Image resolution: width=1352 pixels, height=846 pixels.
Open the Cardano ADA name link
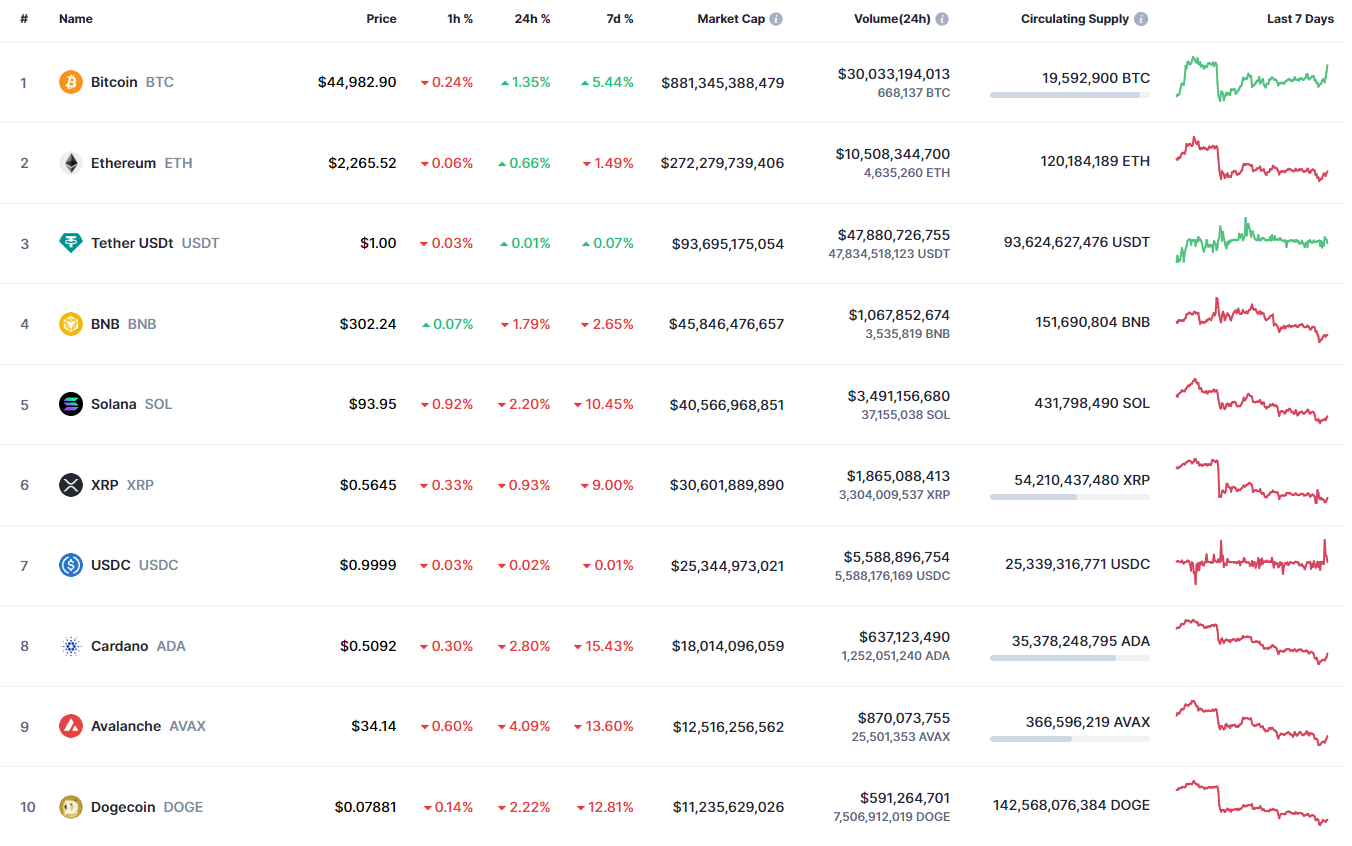[x=119, y=646]
